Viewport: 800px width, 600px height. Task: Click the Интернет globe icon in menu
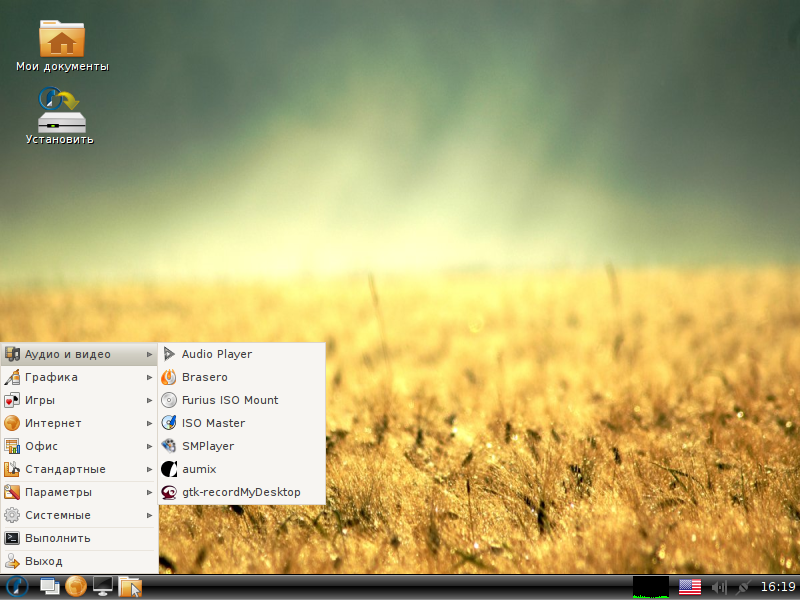12,423
